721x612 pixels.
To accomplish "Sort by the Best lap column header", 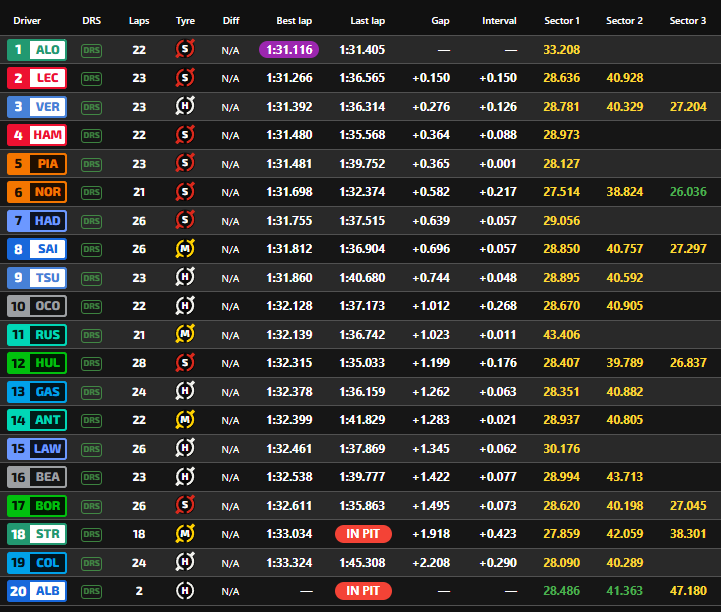I will 293,20.
